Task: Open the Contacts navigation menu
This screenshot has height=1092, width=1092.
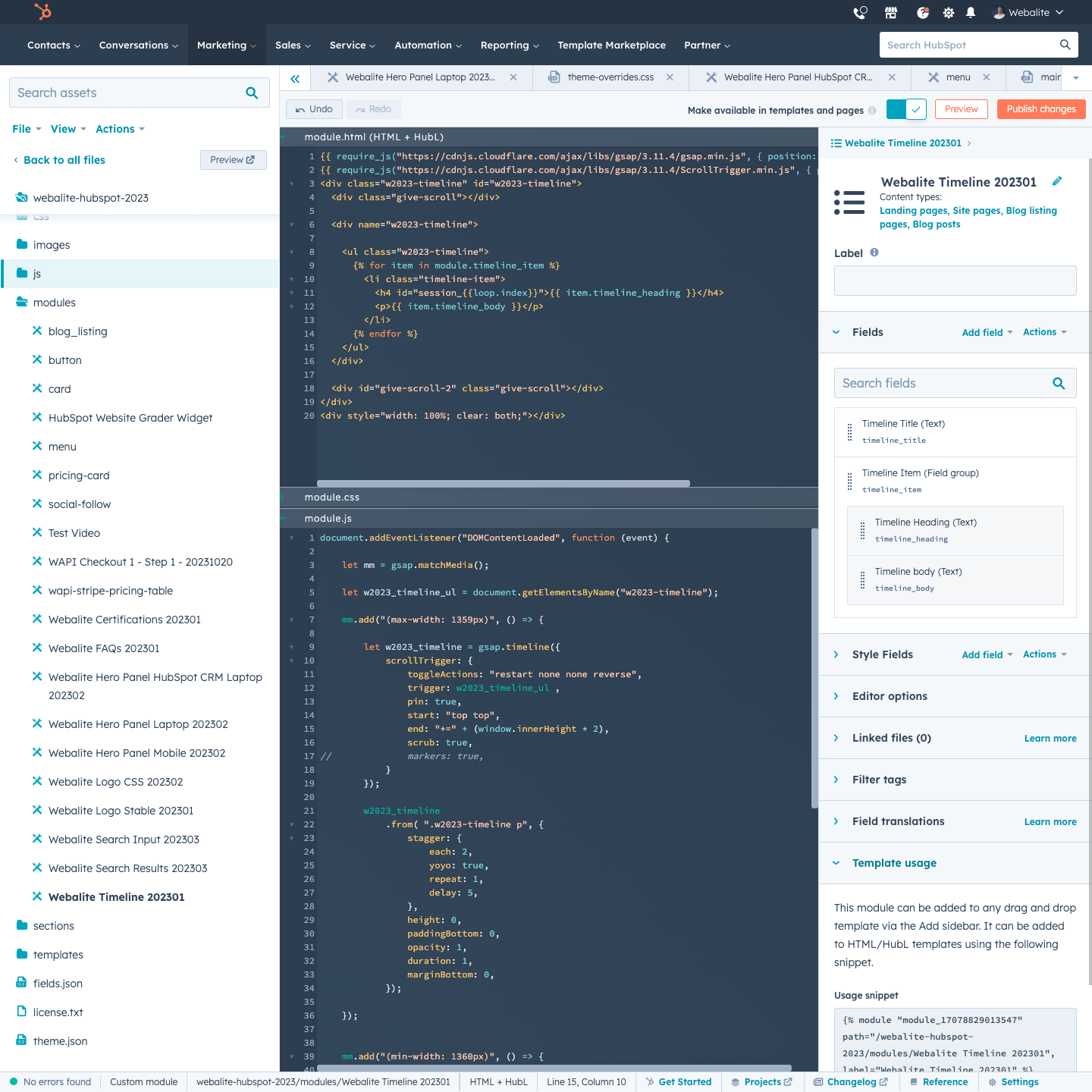Action: click(53, 45)
